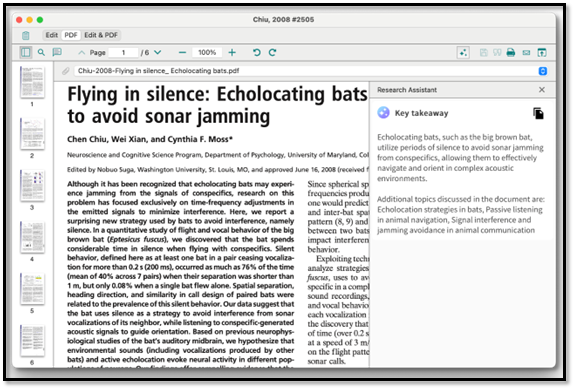575x390 pixels.
Task: Click the Research Assistant panel title
Action: tap(407, 90)
